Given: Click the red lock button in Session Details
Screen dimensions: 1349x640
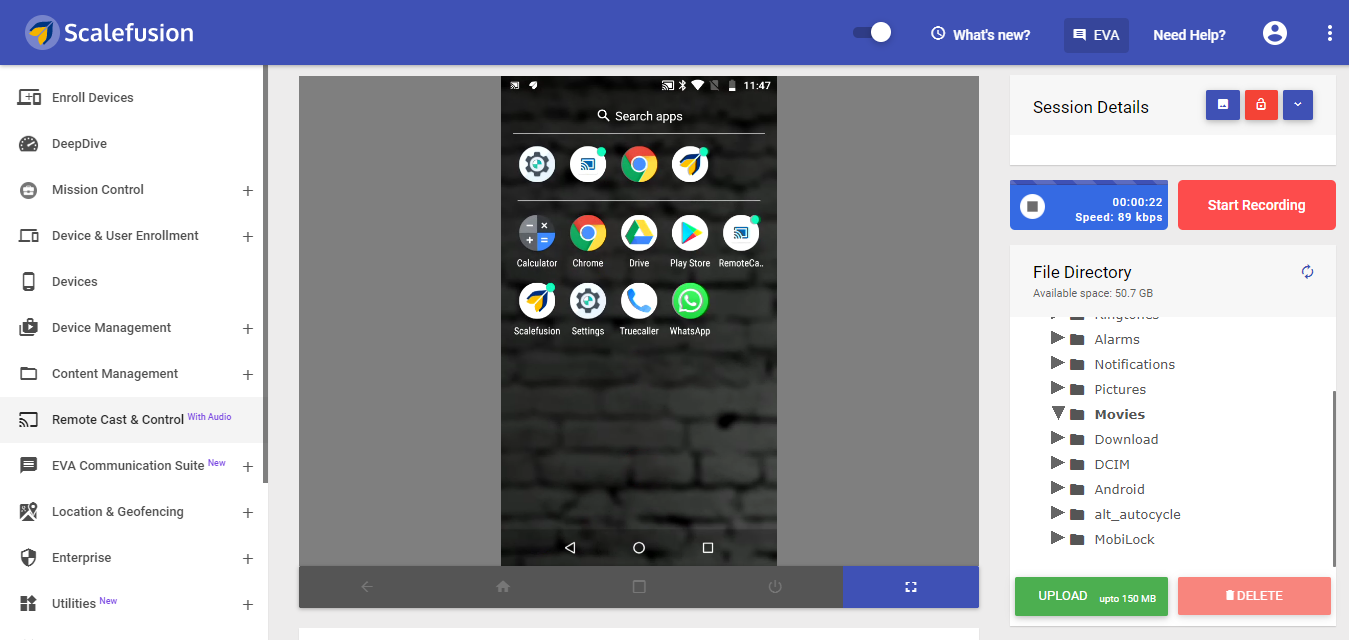Looking at the screenshot, I should coord(1261,105).
